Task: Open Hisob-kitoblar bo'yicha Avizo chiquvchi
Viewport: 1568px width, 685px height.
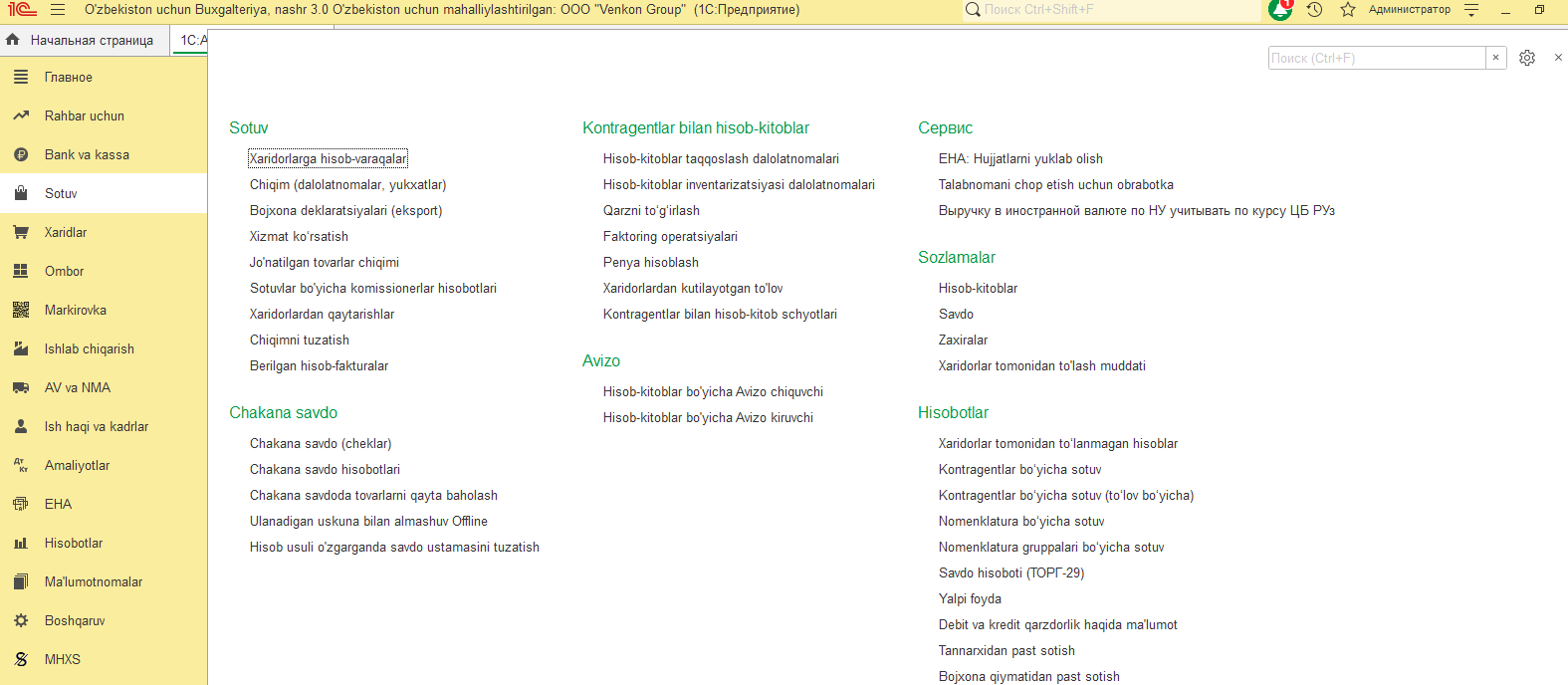Action: point(713,391)
